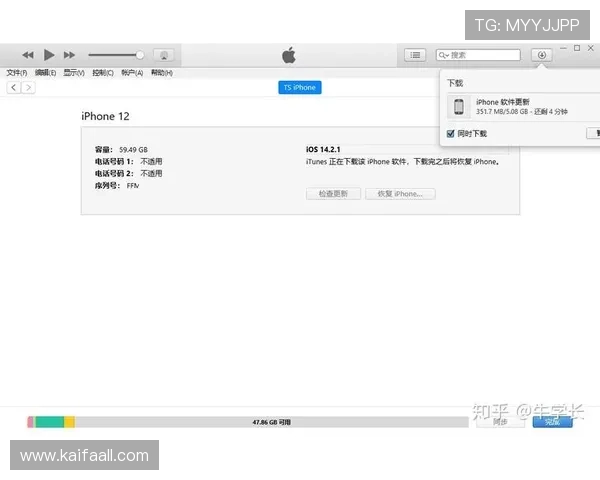
Task: Click the 检查更新 button
Action: coord(333,194)
